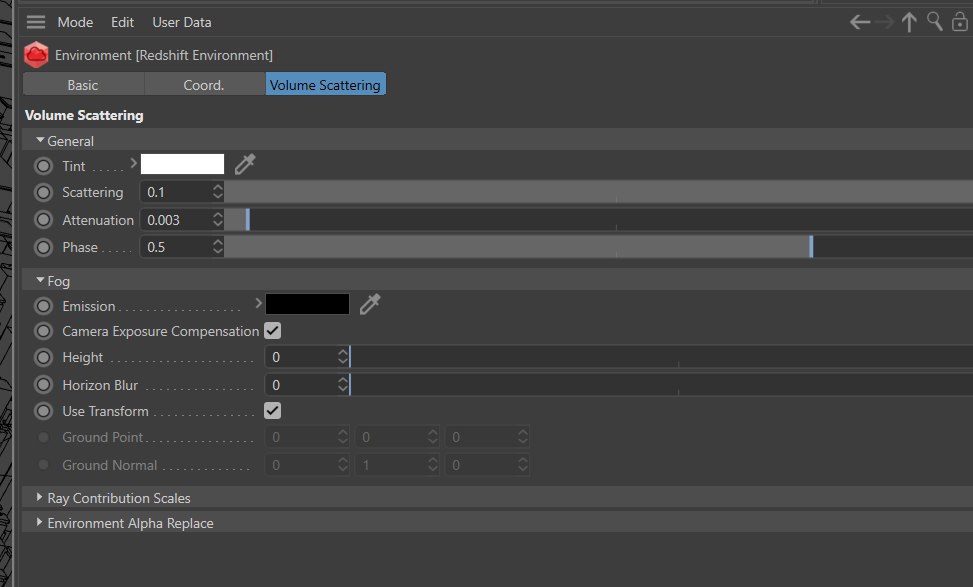Image resolution: width=973 pixels, height=587 pixels.
Task: Toggle the animation dot for Emission
Action: [x=43, y=306]
